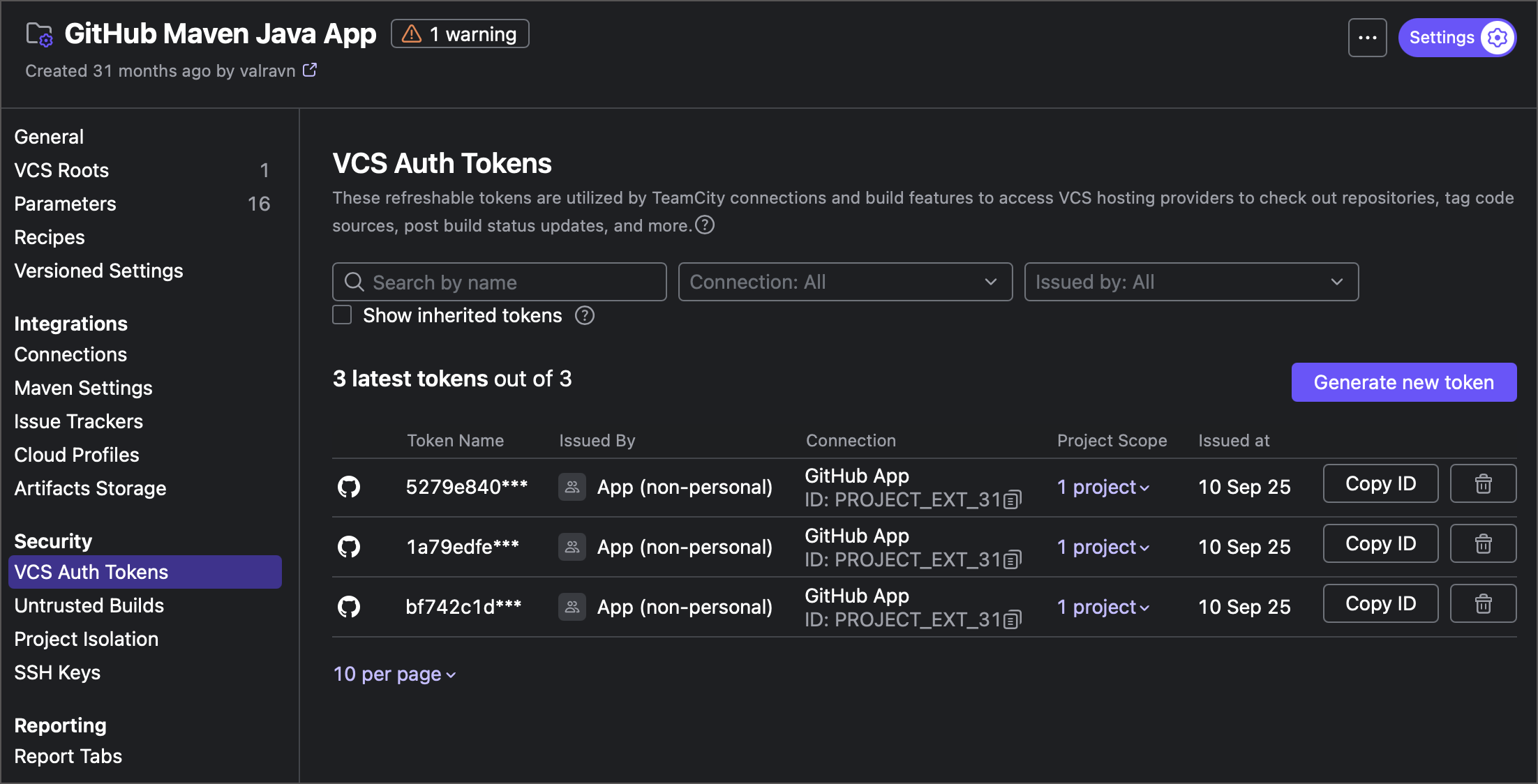Click the Generate new token button
1538x784 pixels.
(1403, 382)
